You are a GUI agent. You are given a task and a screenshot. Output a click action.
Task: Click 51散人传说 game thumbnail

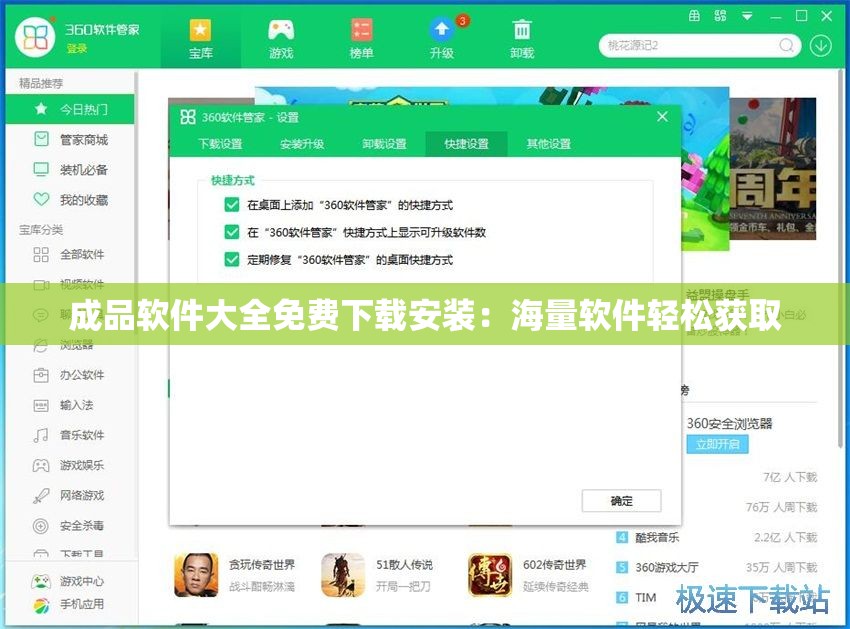click(x=343, y=575)
